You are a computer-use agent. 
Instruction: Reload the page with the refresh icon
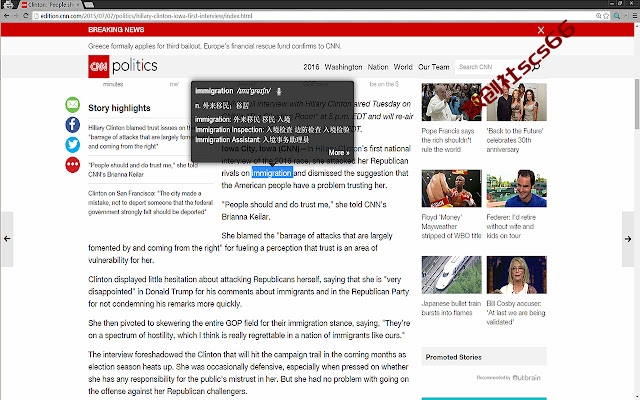tap(26, 16)
